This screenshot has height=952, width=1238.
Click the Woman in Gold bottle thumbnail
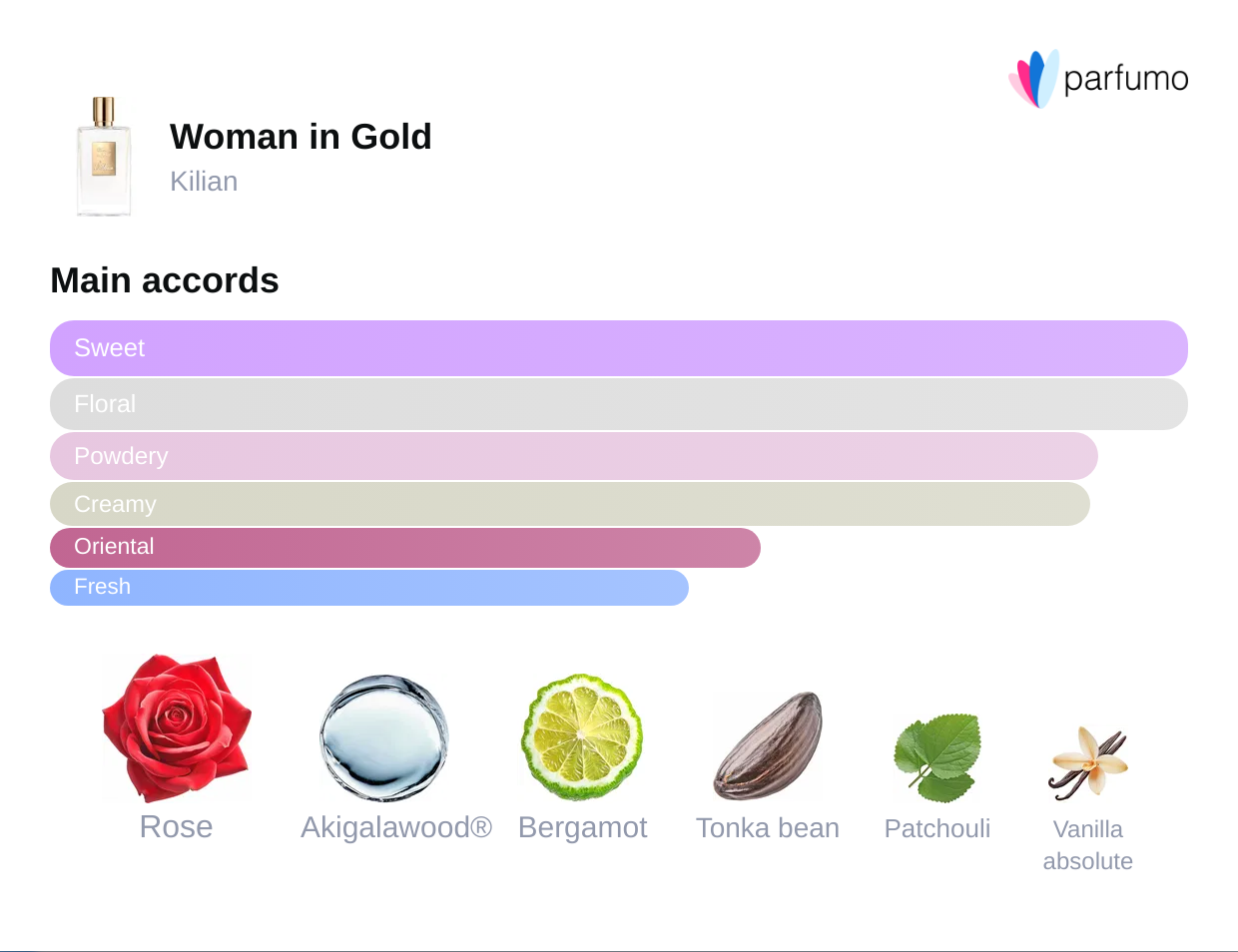(104, 157)
